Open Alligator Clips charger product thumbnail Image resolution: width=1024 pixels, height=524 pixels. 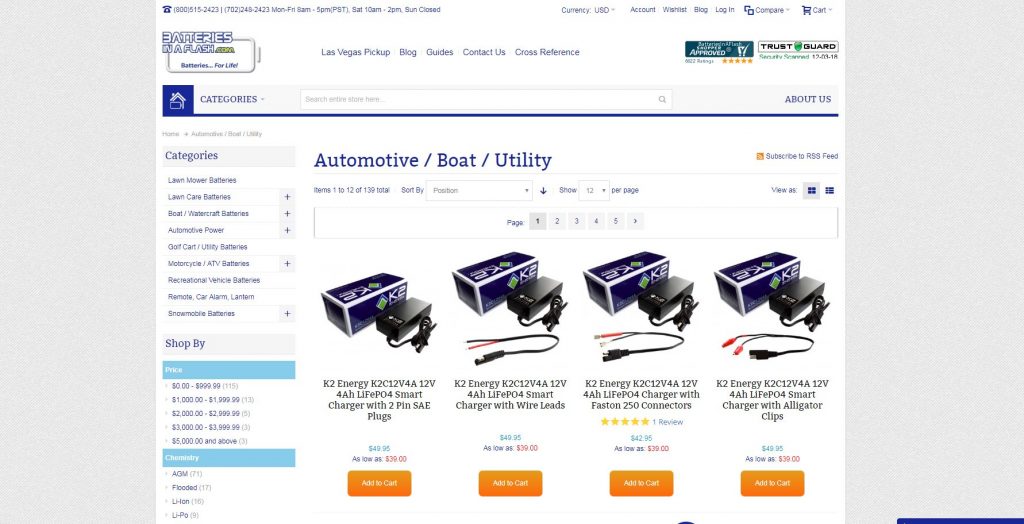point(772,307)
